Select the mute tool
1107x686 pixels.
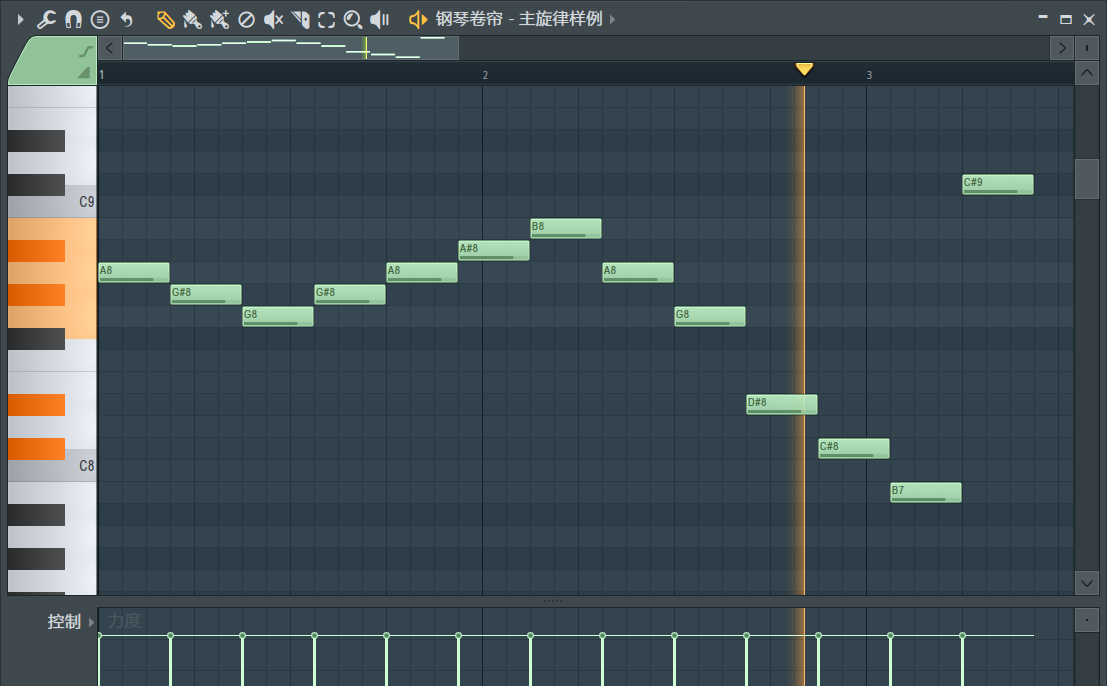[273, 20]
